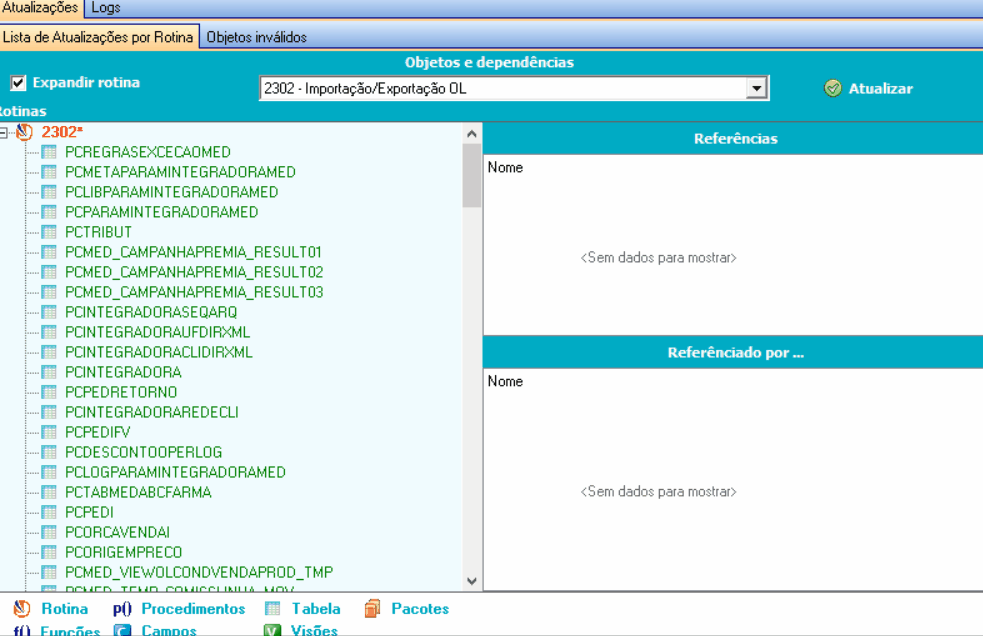Select PCPEDRETORNO in the tree
Image resolution: width=983 pixels, height=636 pixels.
[x=121, y=393]
